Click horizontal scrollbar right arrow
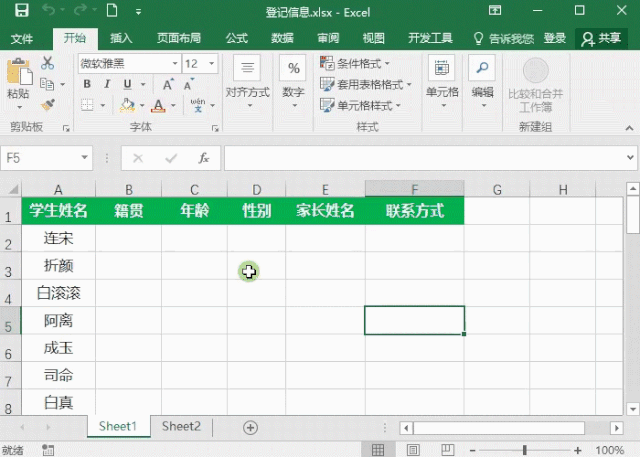640x457 pixels. 617,428
